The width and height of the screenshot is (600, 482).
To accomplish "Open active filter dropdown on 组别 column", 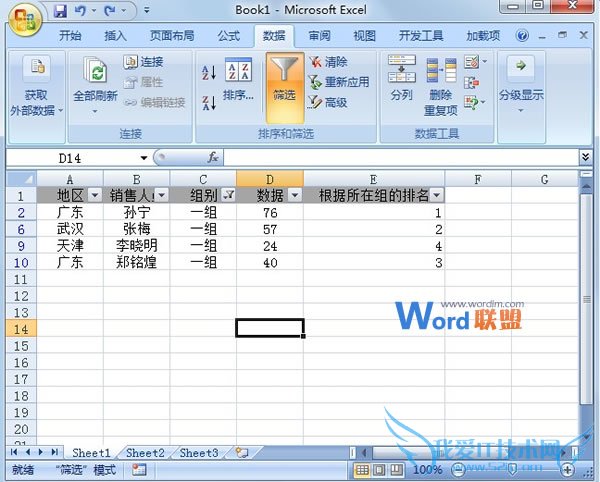I will (228, 195).
